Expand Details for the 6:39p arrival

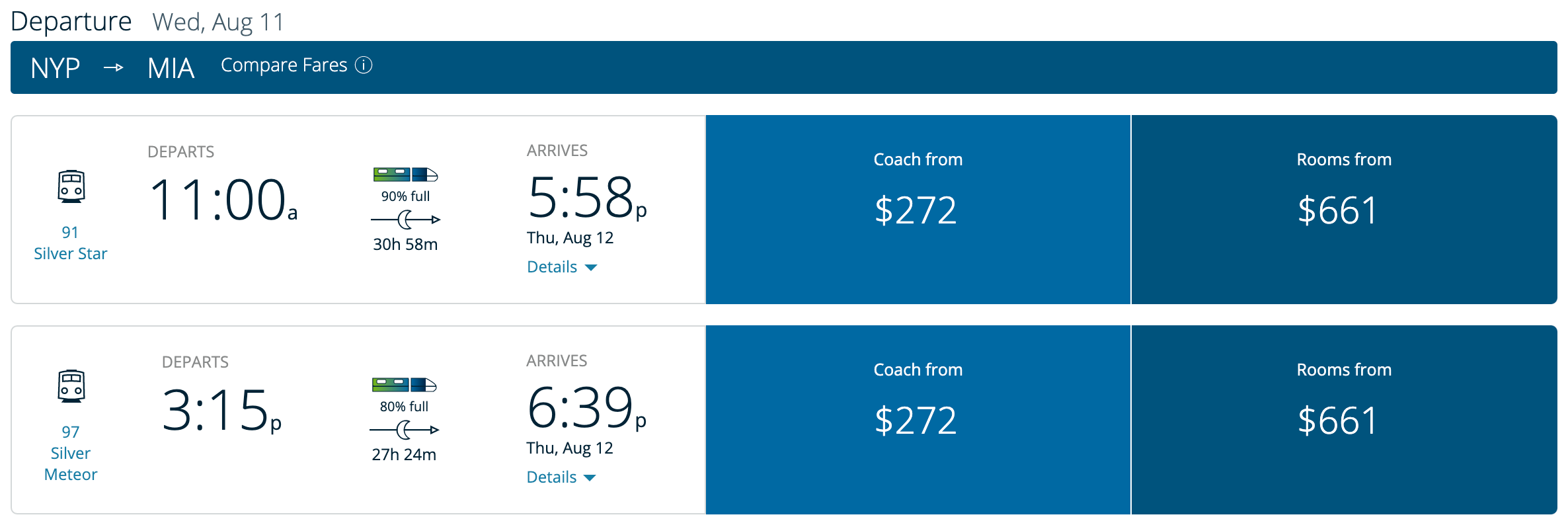561,477
